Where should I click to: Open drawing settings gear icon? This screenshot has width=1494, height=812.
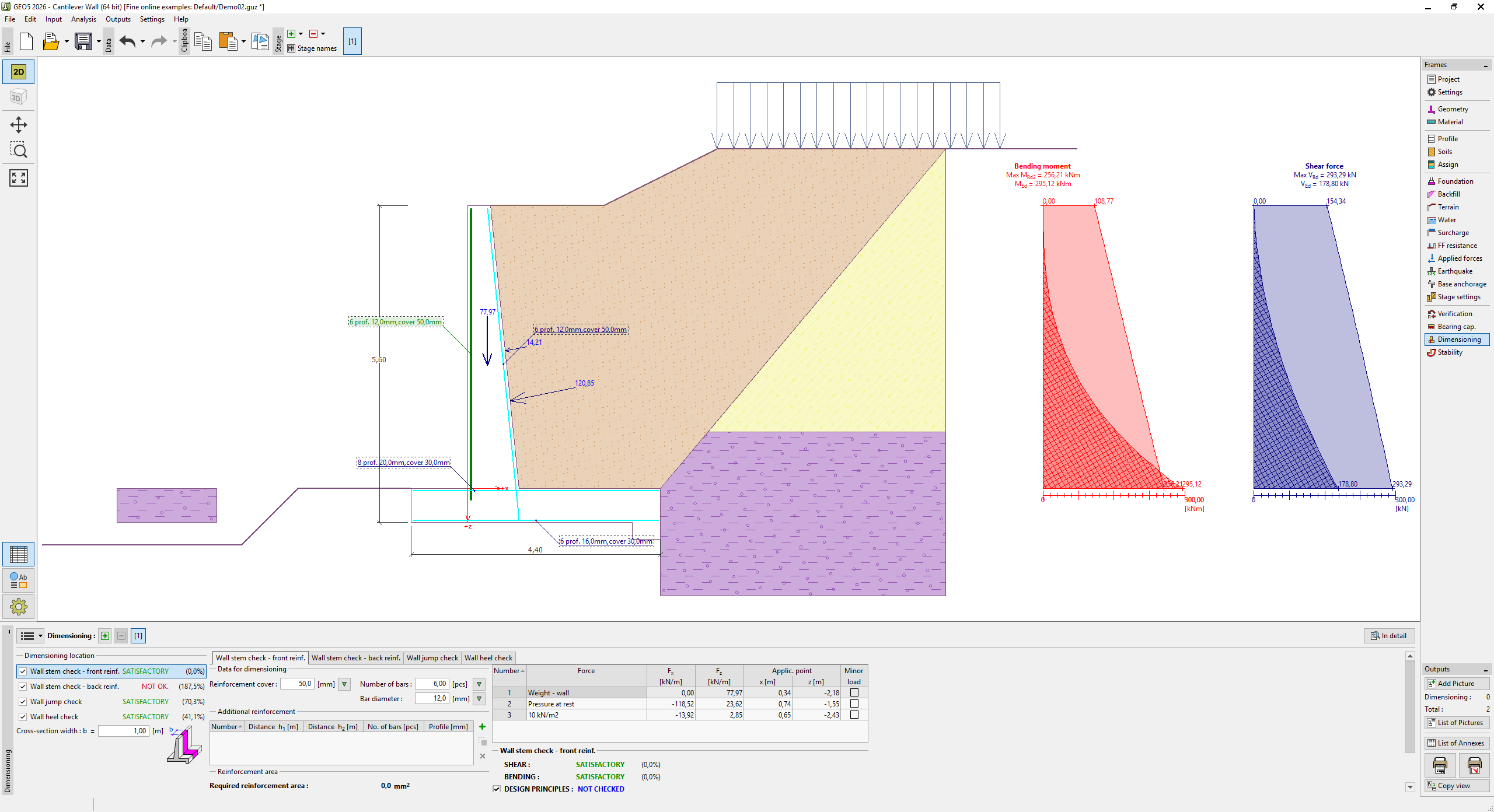[x=19, y=607]
